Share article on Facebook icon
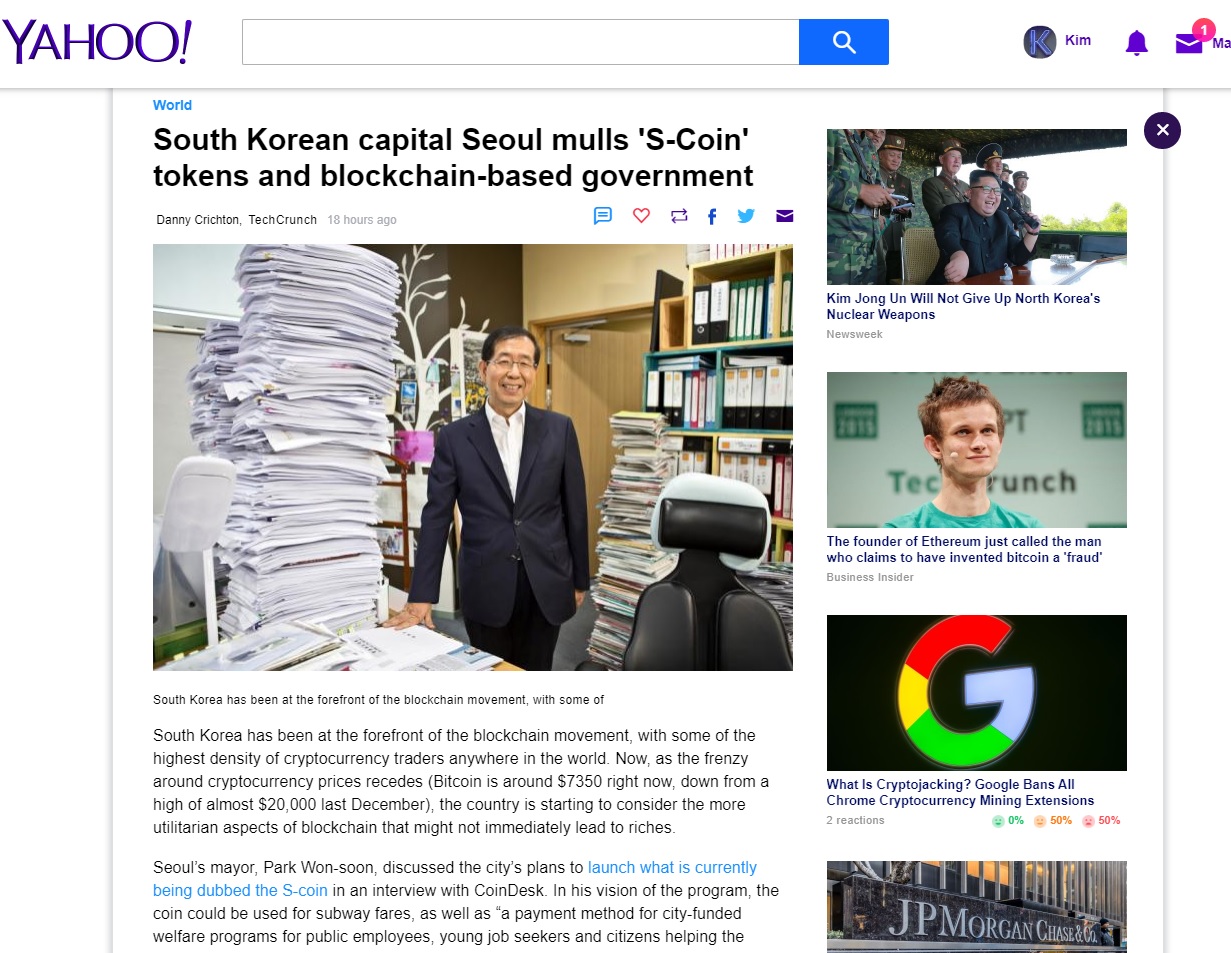 point(712,216)
